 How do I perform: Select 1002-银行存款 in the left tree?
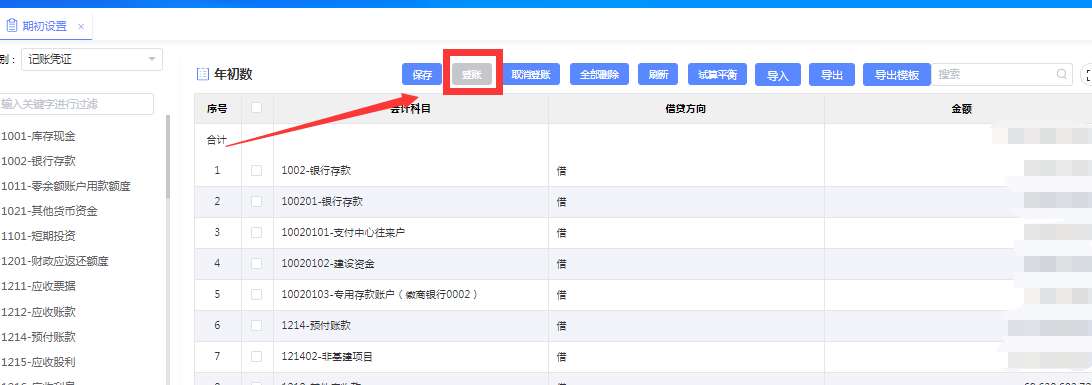tap(38, 162)
